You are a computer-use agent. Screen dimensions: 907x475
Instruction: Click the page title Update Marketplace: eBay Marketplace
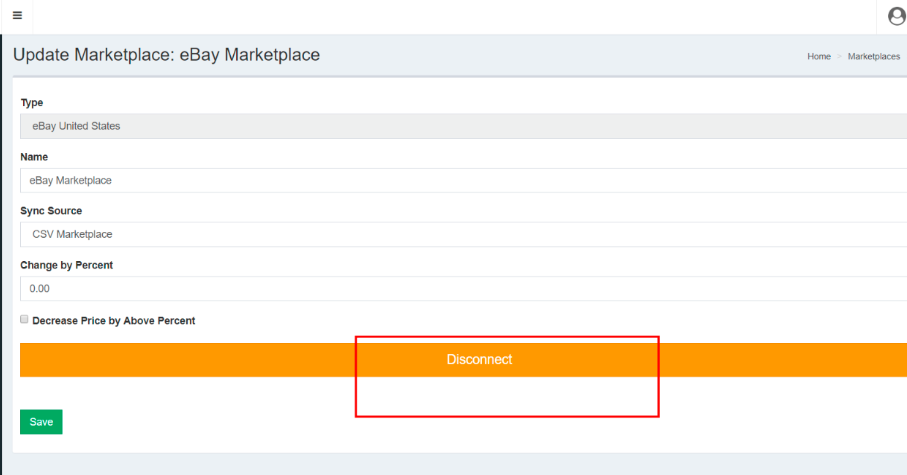167,54
